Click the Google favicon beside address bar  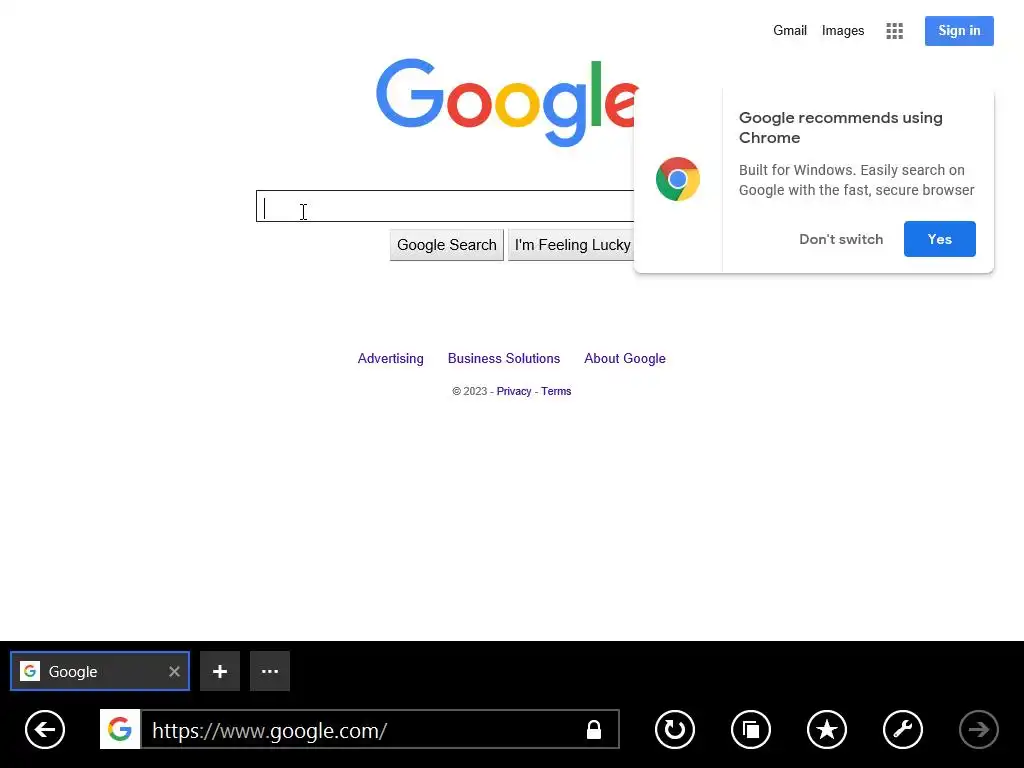tap(120, 729)
